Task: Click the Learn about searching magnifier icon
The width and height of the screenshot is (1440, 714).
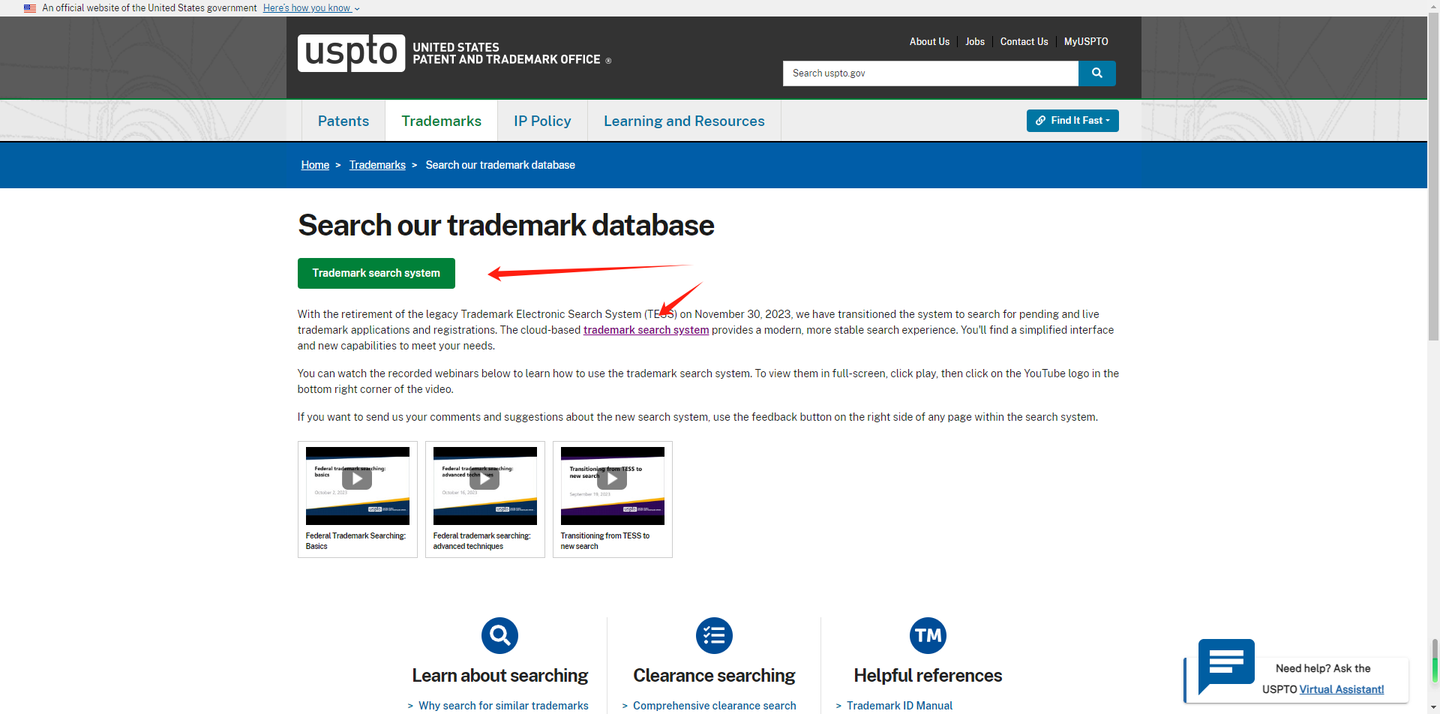Action: click(x=499, y=635)
